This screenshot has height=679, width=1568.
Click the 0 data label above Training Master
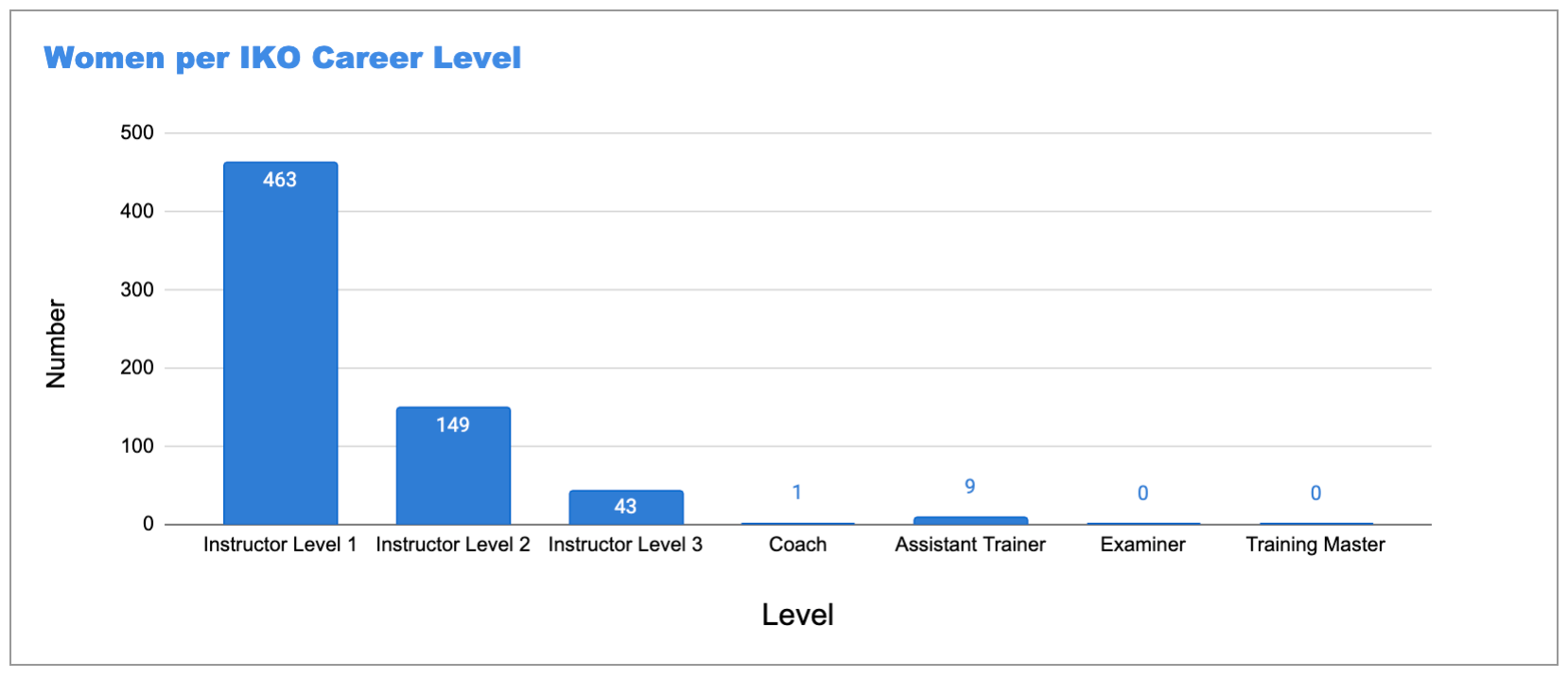tap(1315, 493)
